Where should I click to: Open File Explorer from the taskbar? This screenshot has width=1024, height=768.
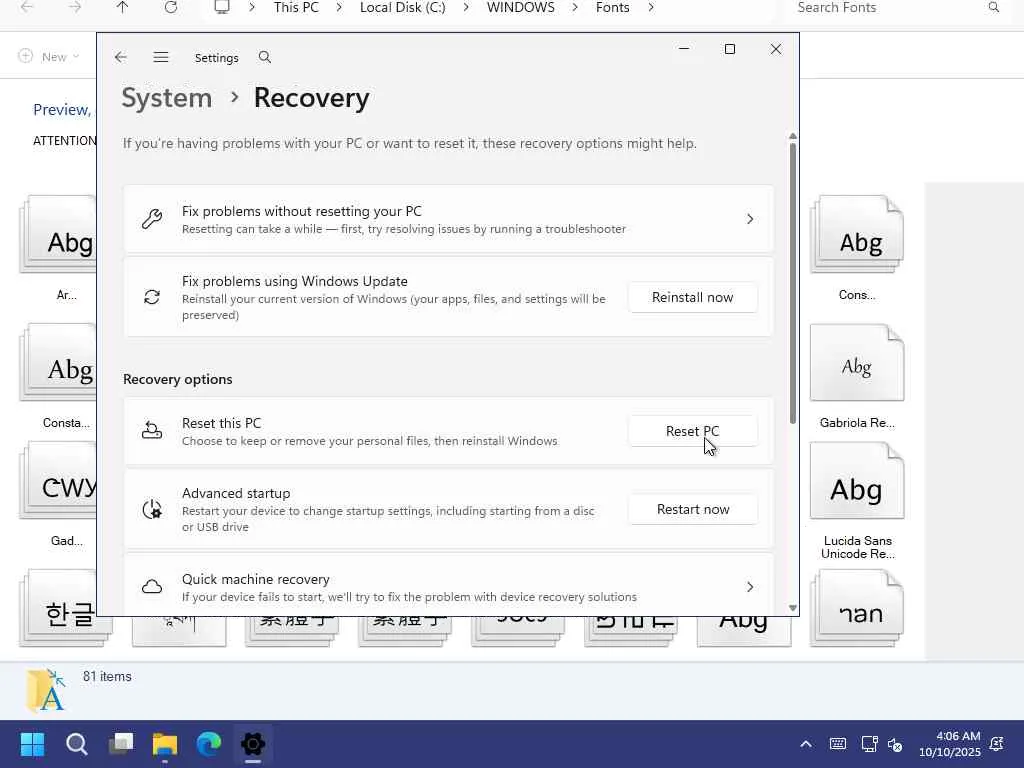tap(165, 744)
